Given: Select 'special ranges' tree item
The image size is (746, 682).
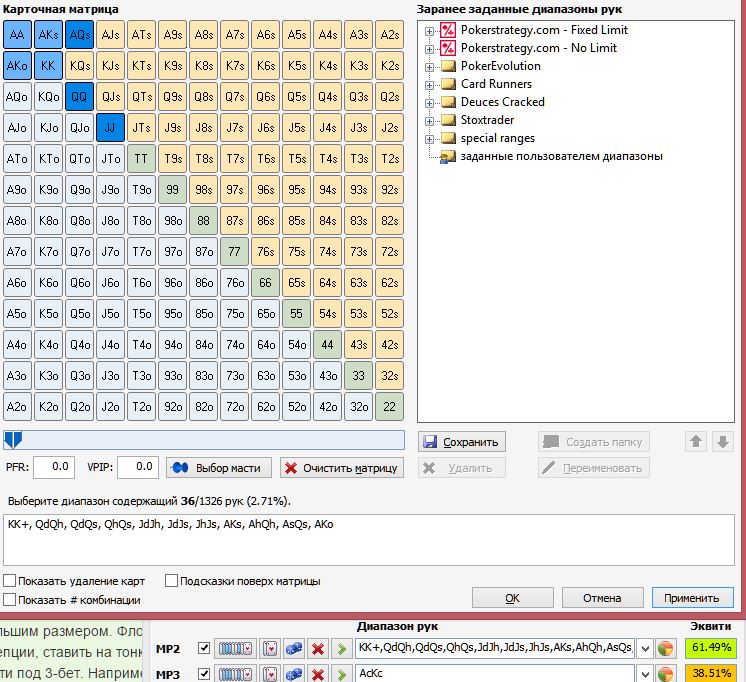Looking at the screenshot, I should 497,138.
